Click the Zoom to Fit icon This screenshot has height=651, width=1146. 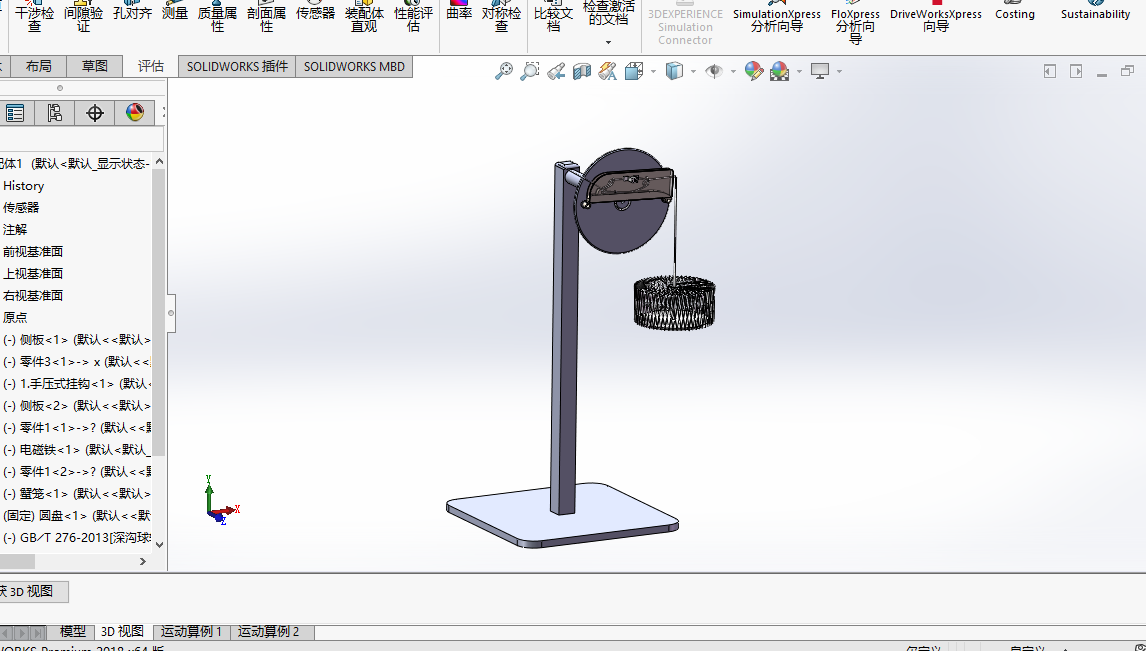coord(504,71)
